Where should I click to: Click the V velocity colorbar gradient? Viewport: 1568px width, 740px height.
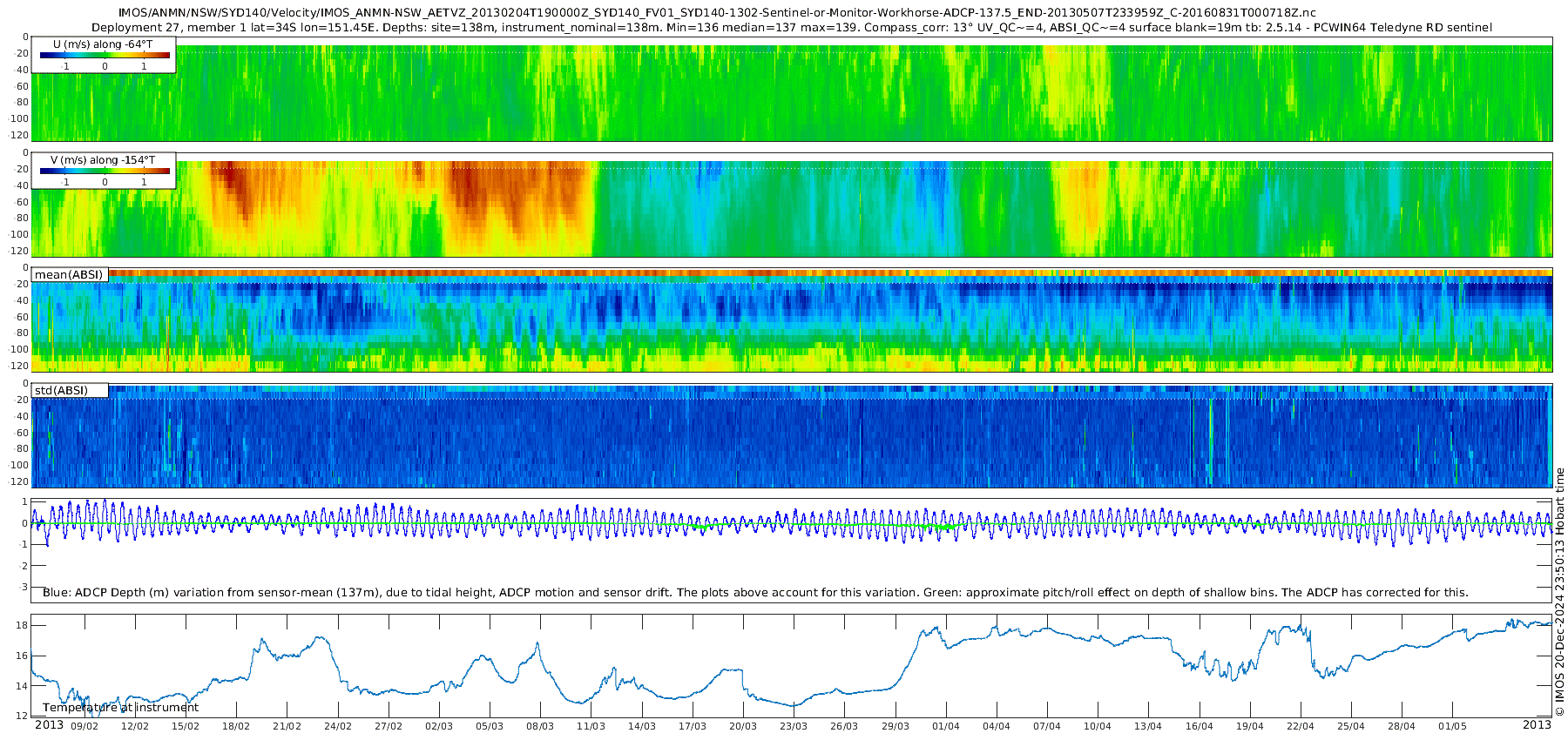pyautogui.click(x=105, y=171)
